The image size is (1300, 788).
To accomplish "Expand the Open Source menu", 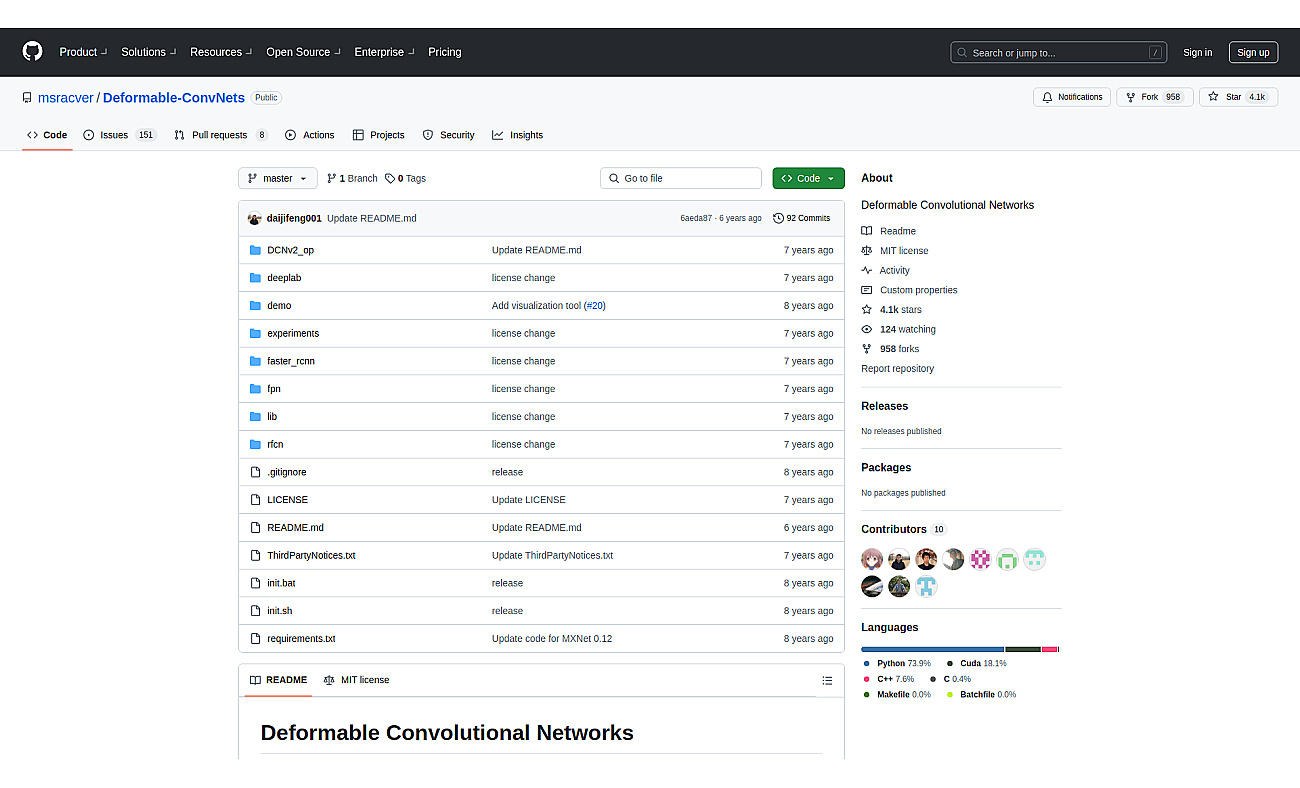I will click(303, 52).
